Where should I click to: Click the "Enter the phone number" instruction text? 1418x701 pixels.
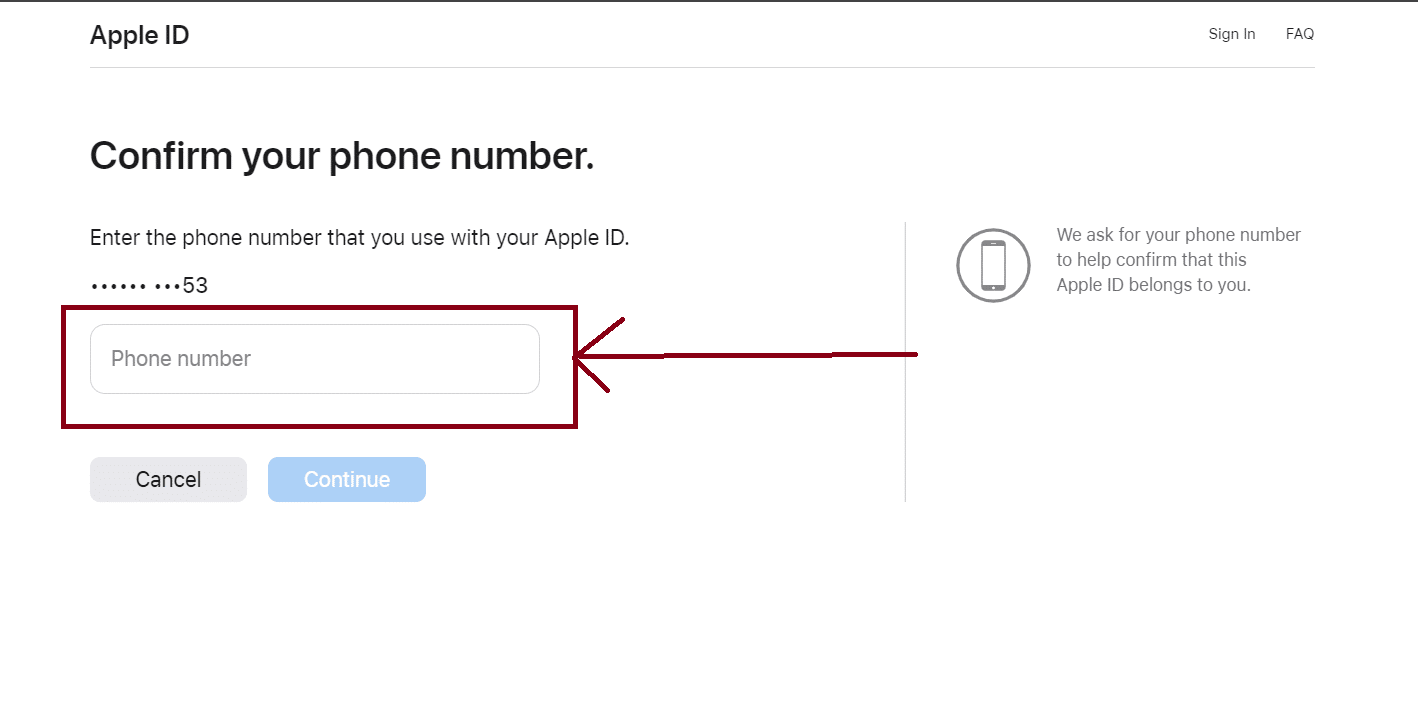pos(359,238)
